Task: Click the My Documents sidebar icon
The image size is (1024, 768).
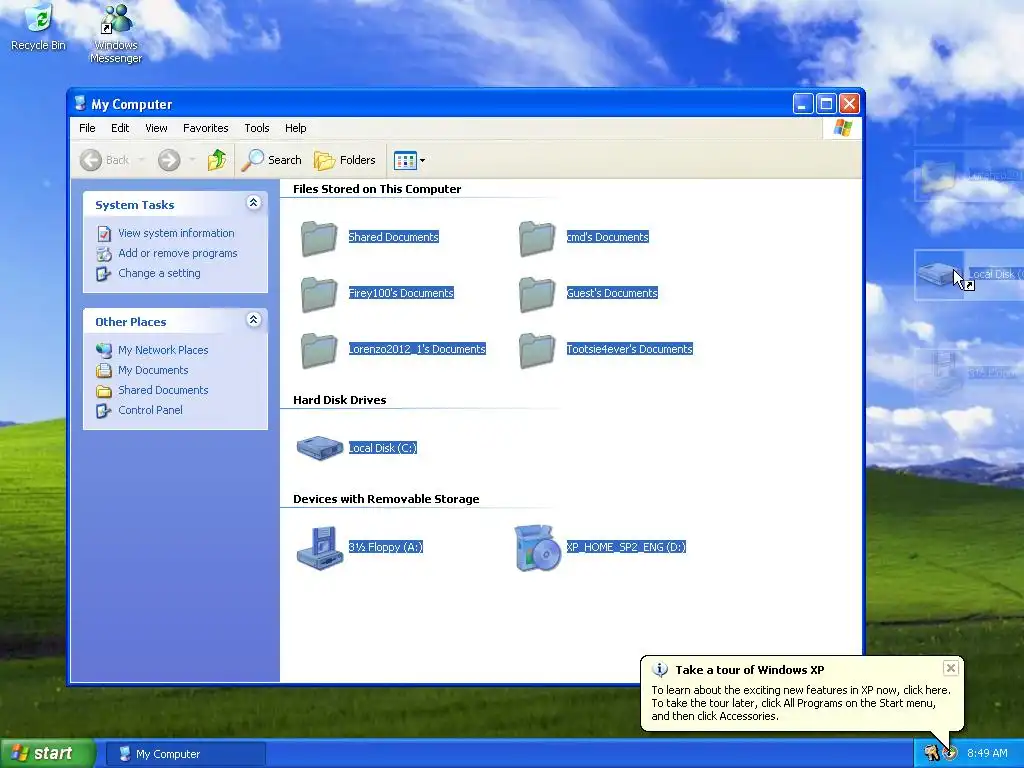Action: (104, 370)
